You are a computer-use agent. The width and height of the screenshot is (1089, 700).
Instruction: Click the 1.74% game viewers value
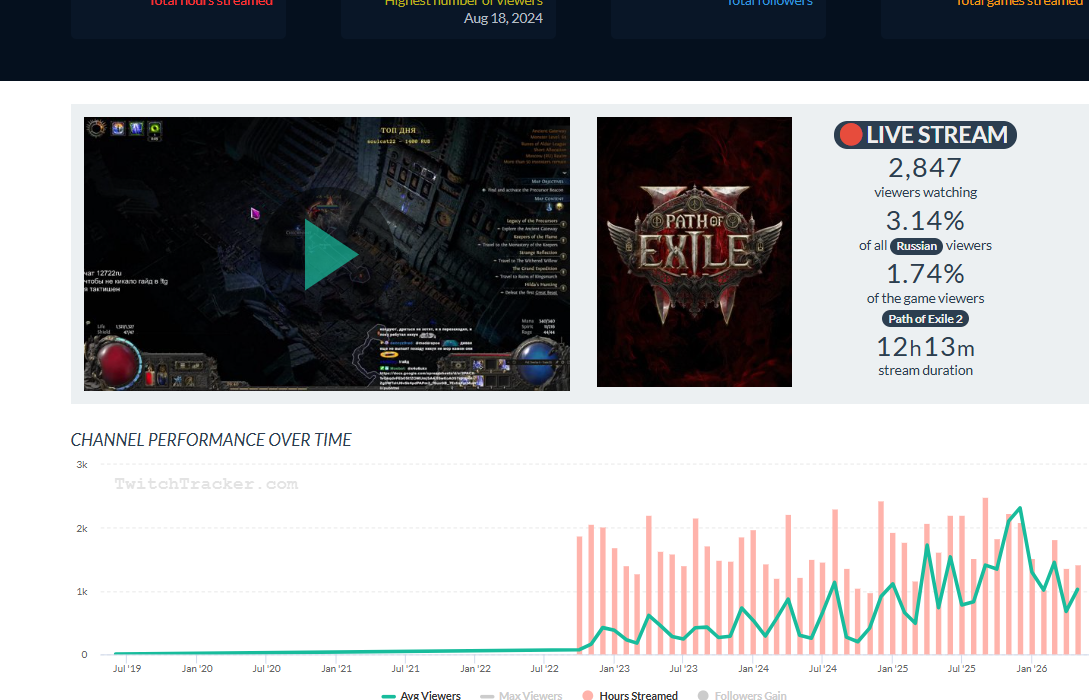[x=925, y=274]
